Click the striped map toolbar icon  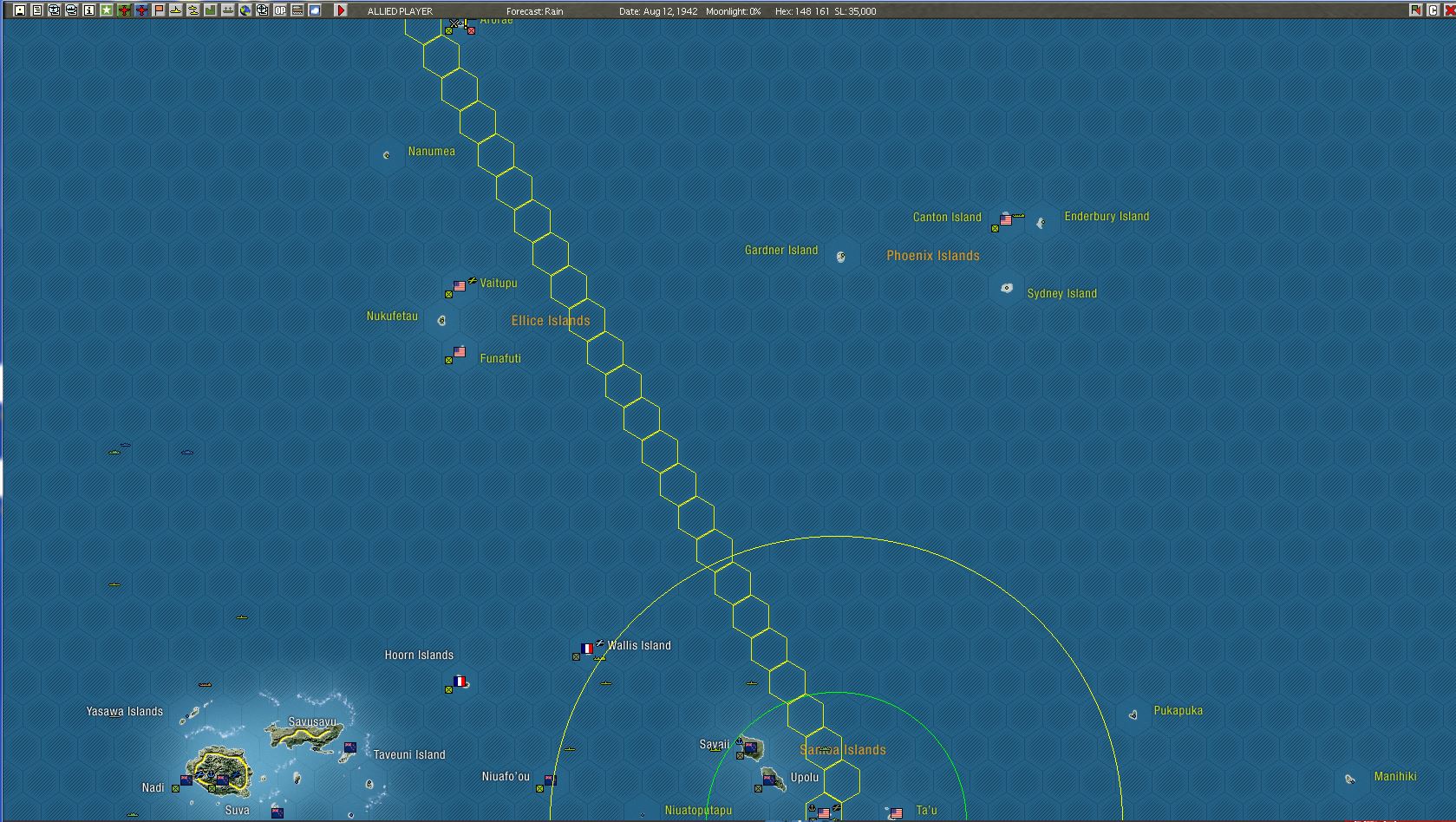297,10
